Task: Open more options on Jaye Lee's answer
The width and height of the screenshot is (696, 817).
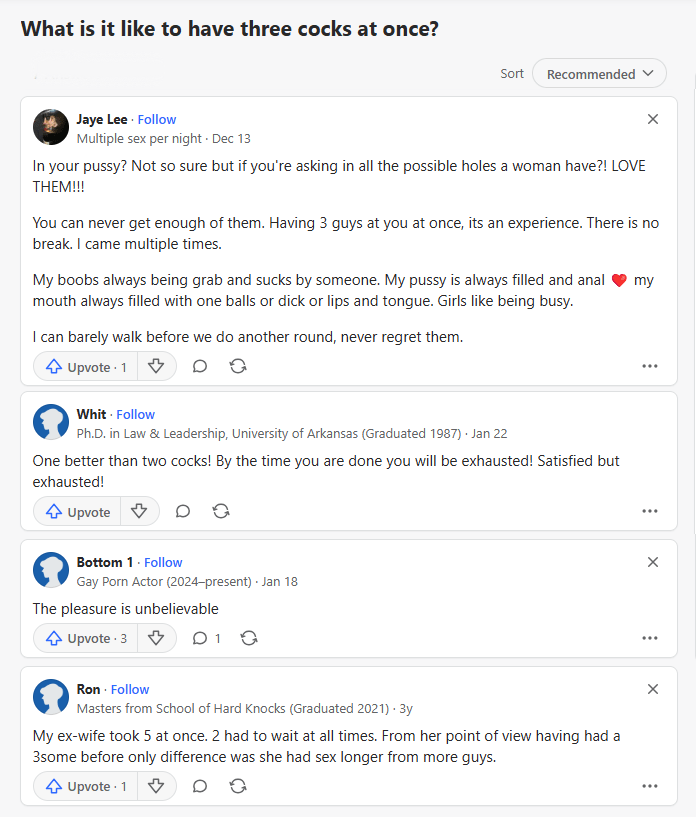Action: 650,366
